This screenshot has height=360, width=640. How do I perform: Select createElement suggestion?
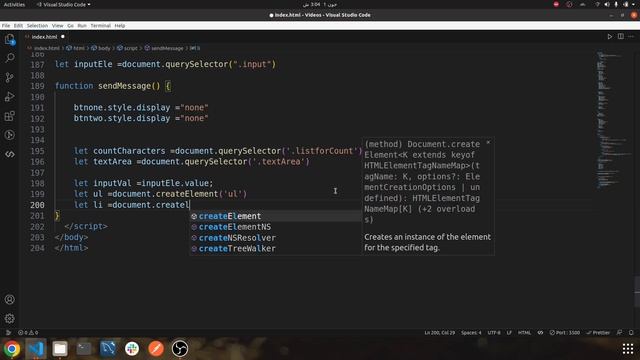pyautogui.click(x=276, y=216)
